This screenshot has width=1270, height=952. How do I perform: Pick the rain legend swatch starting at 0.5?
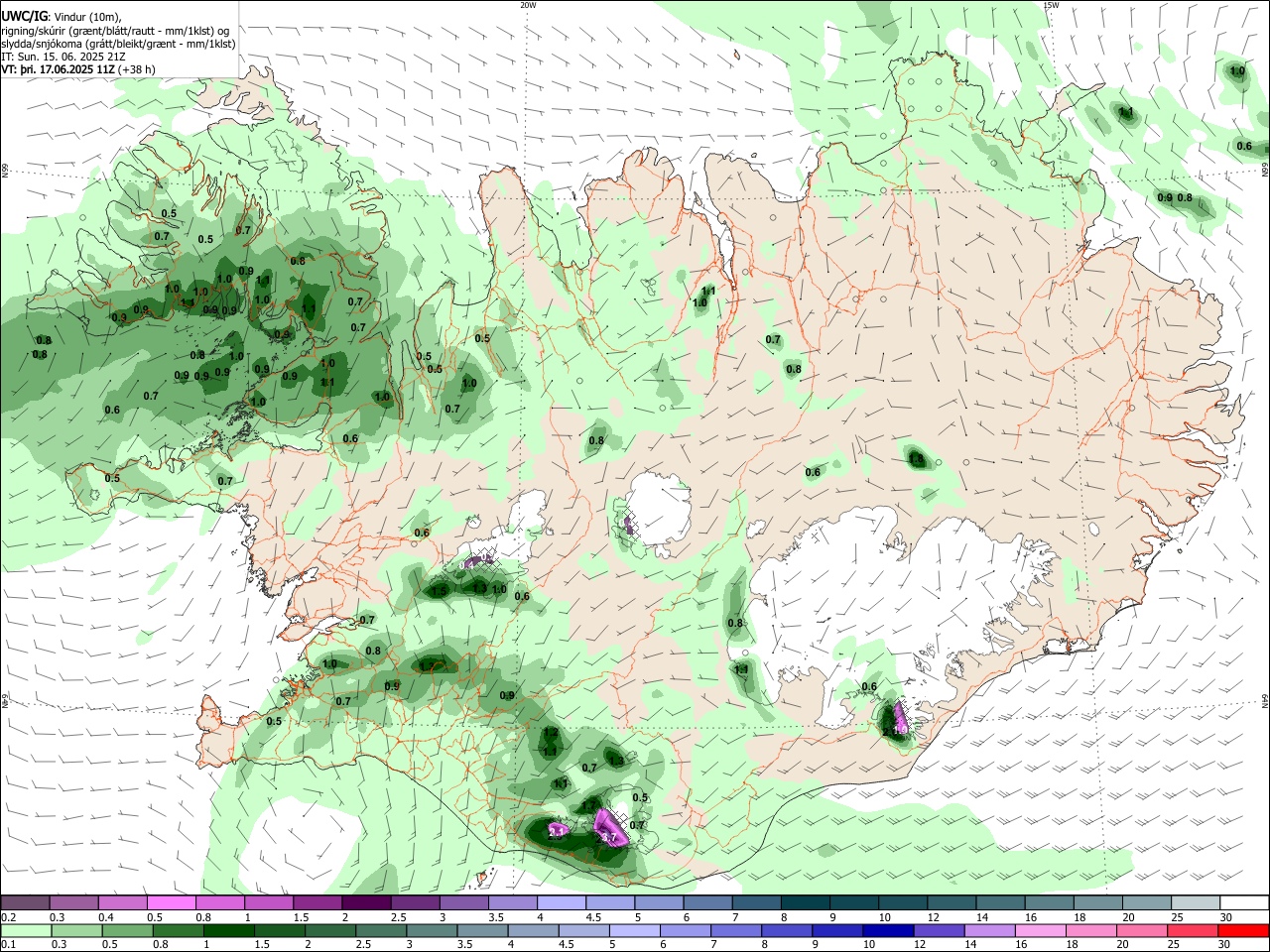click(126, 930)
